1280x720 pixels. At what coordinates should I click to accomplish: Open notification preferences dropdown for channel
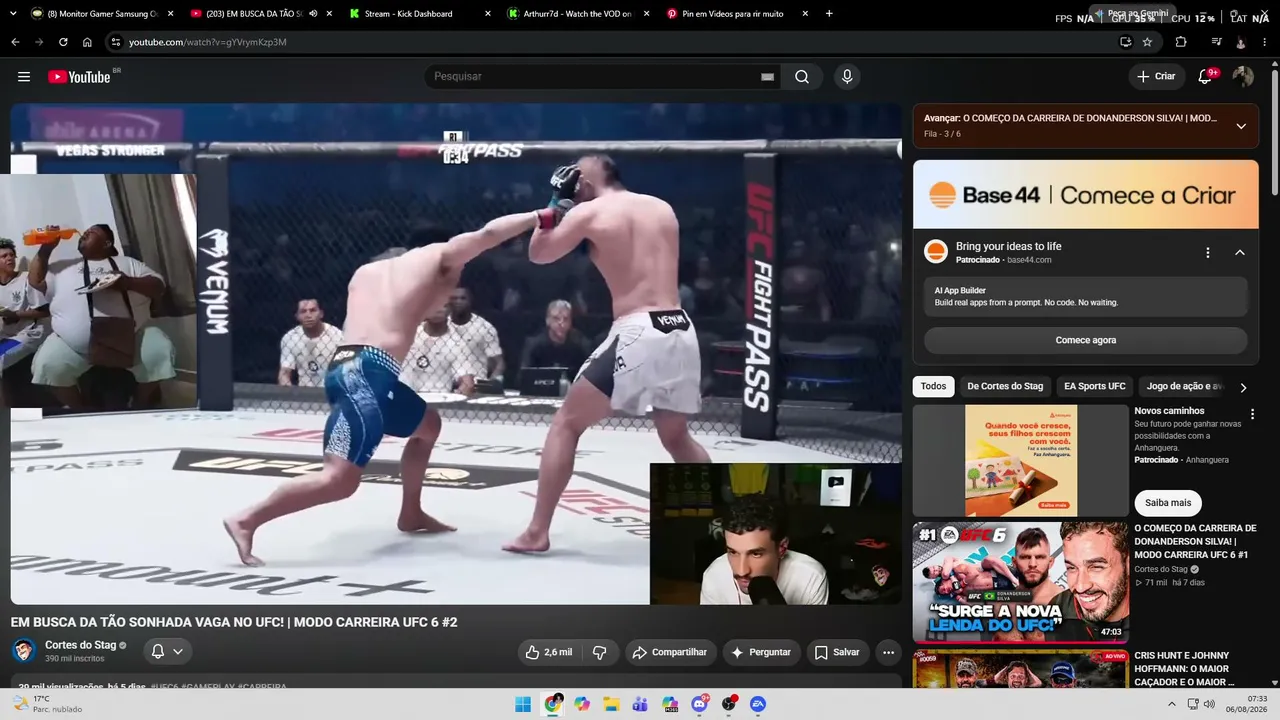click(167, 652)
